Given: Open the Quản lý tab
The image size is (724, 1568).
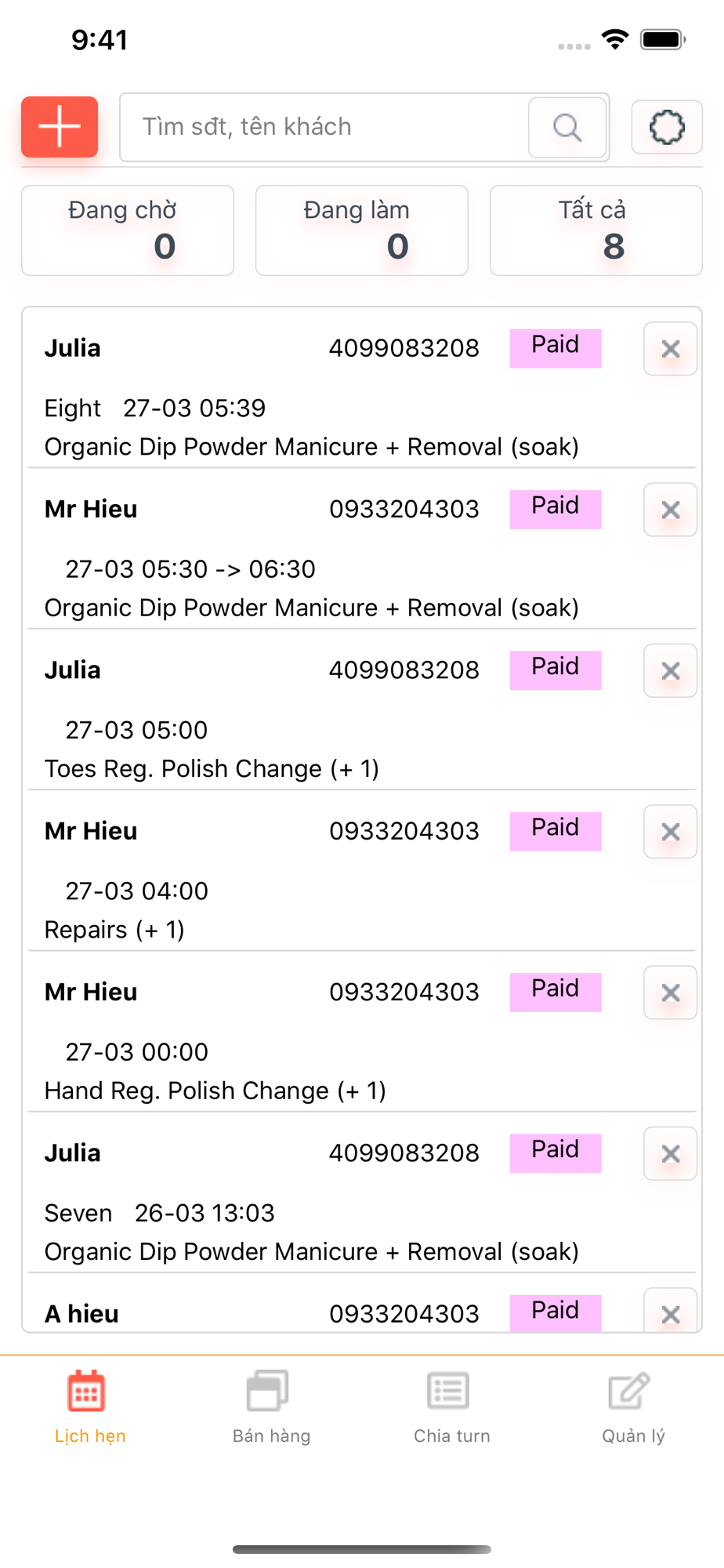Looking at the screenshot, I should [632, 1407].
